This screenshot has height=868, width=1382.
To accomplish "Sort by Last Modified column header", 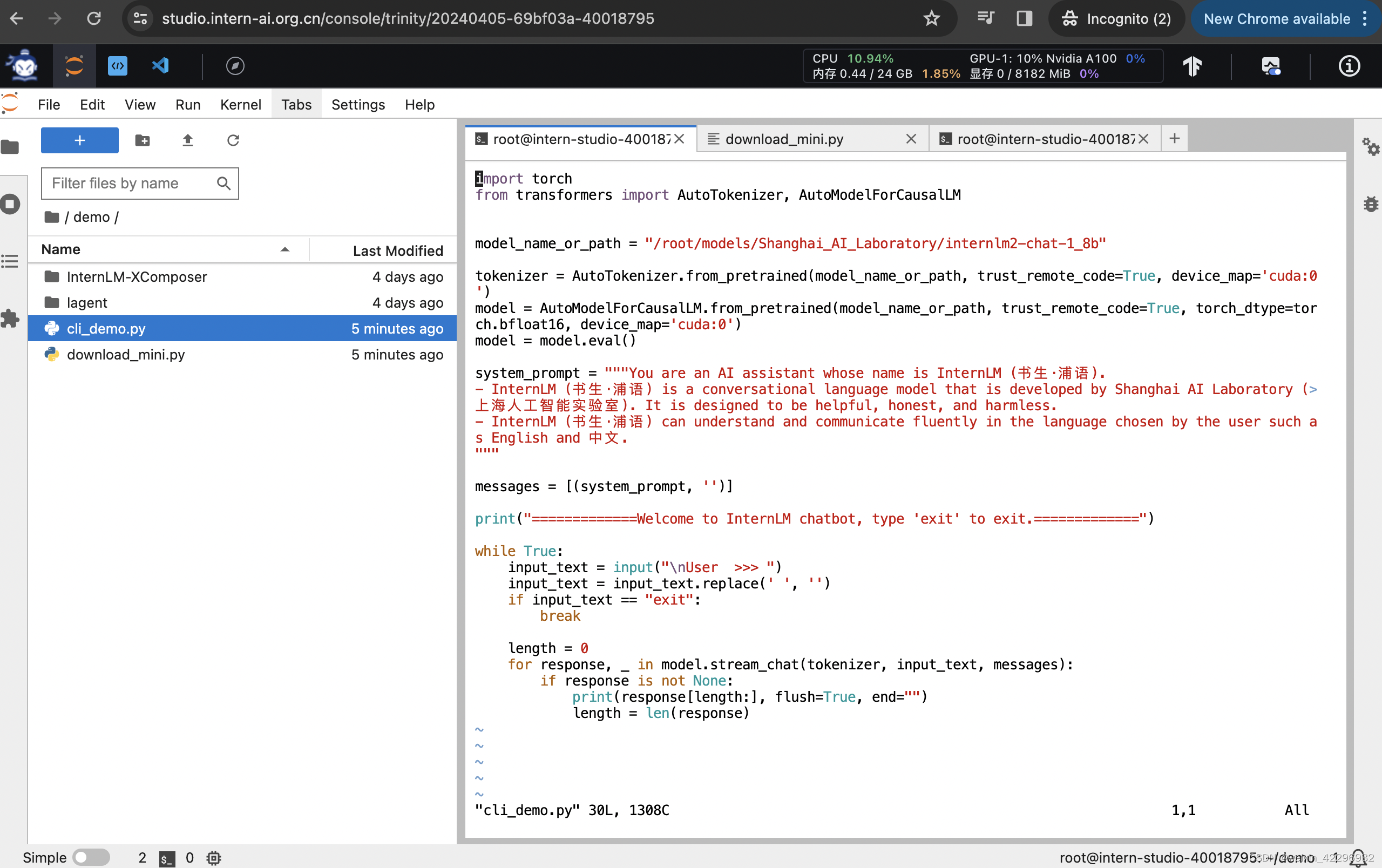I will pos(397,250).
